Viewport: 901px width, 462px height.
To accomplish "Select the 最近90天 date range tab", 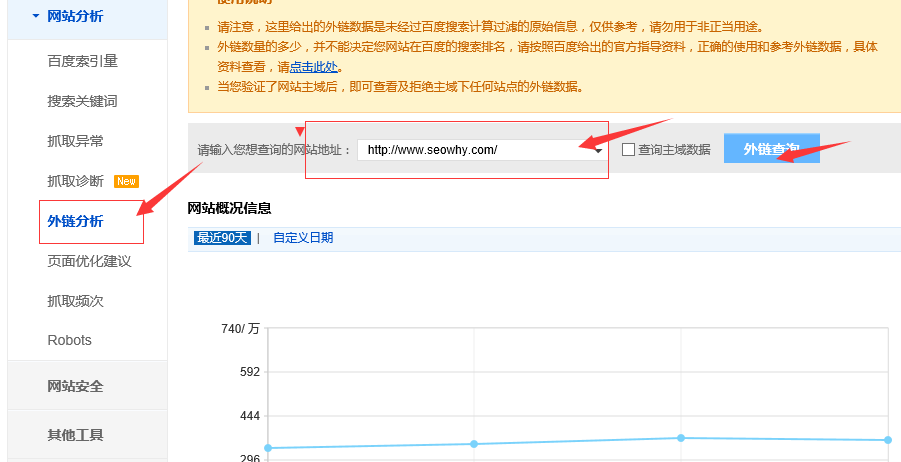I will 222,238.
